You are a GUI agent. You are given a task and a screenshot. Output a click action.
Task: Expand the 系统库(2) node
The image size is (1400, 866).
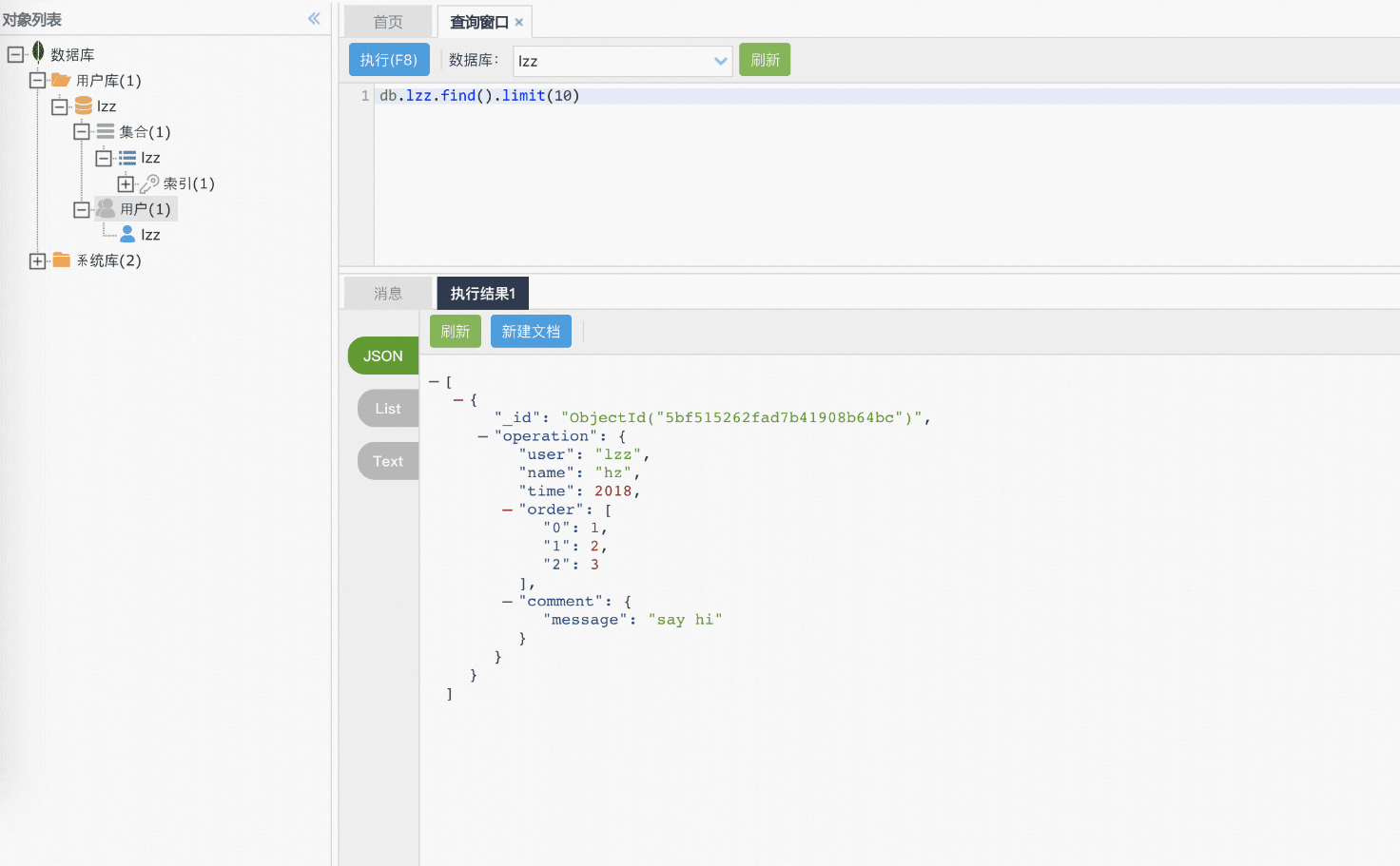(x=37, y=260)
